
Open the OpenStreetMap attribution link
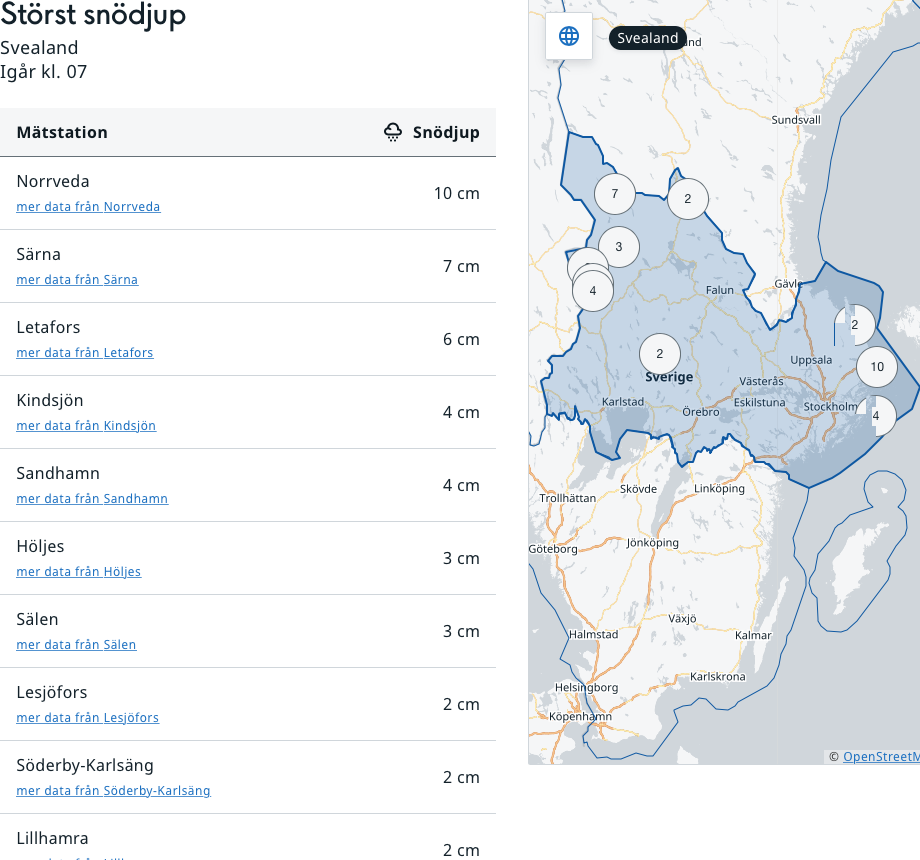click(880, 757)
